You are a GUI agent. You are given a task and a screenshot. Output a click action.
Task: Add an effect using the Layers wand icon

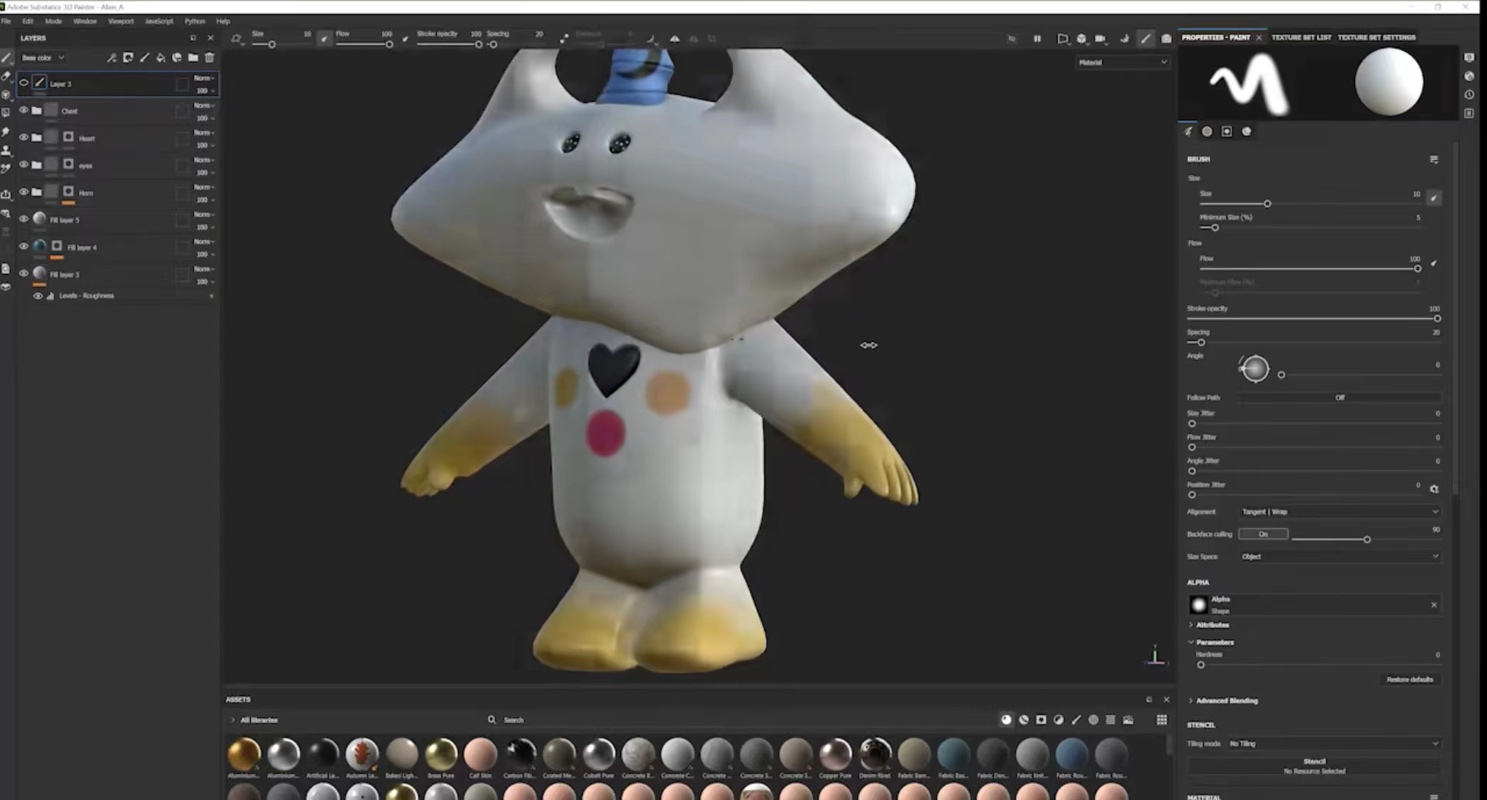pyautogui.click(x=112, y=58)
